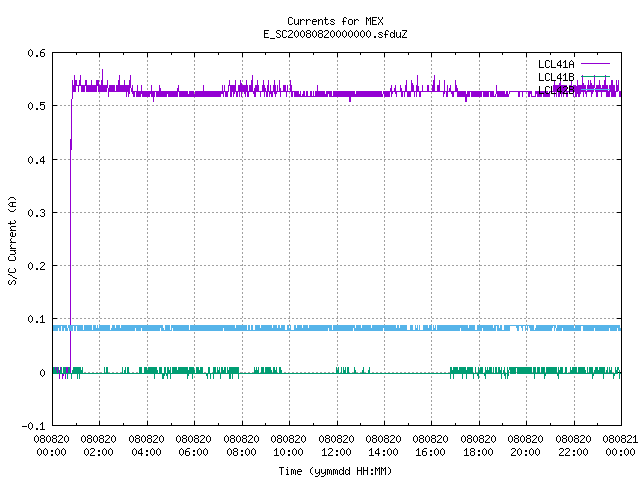Click the LCL41A legend label

click(x=556, y=64)
